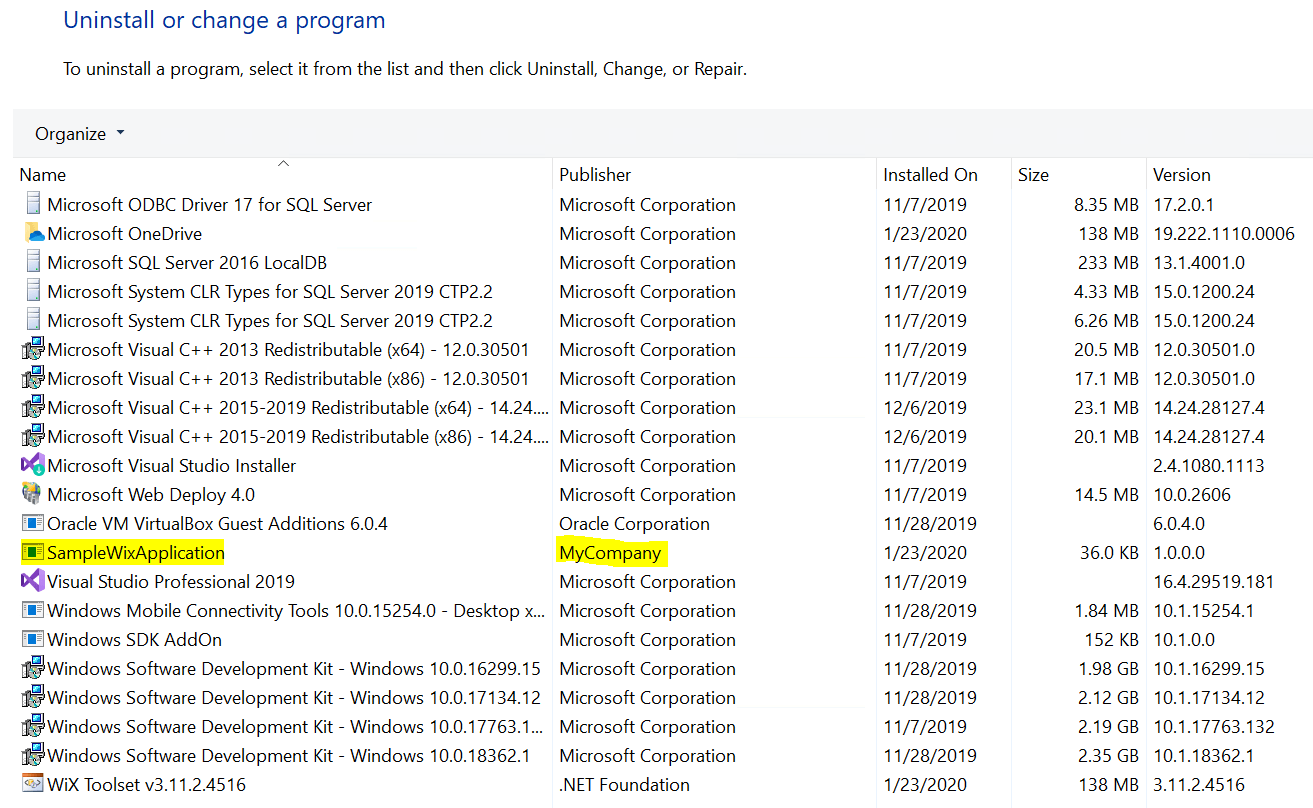Click the Visual Studio Professional 2019 icon
The height and width of the screenshot is (808, 1313).
coord(33,582)
